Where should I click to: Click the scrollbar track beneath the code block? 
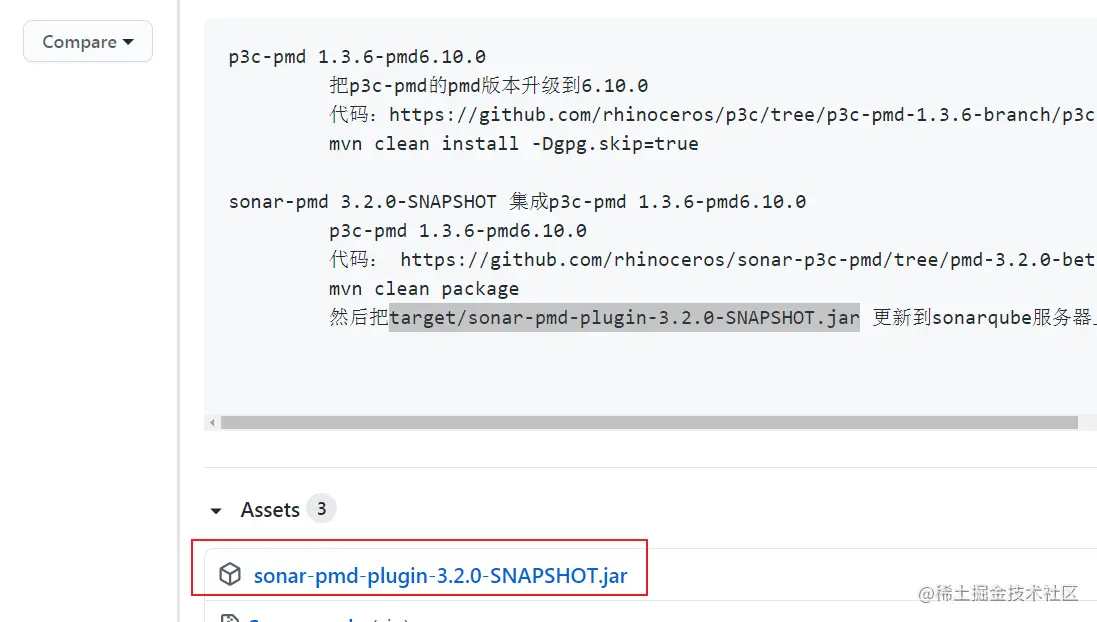650,422
